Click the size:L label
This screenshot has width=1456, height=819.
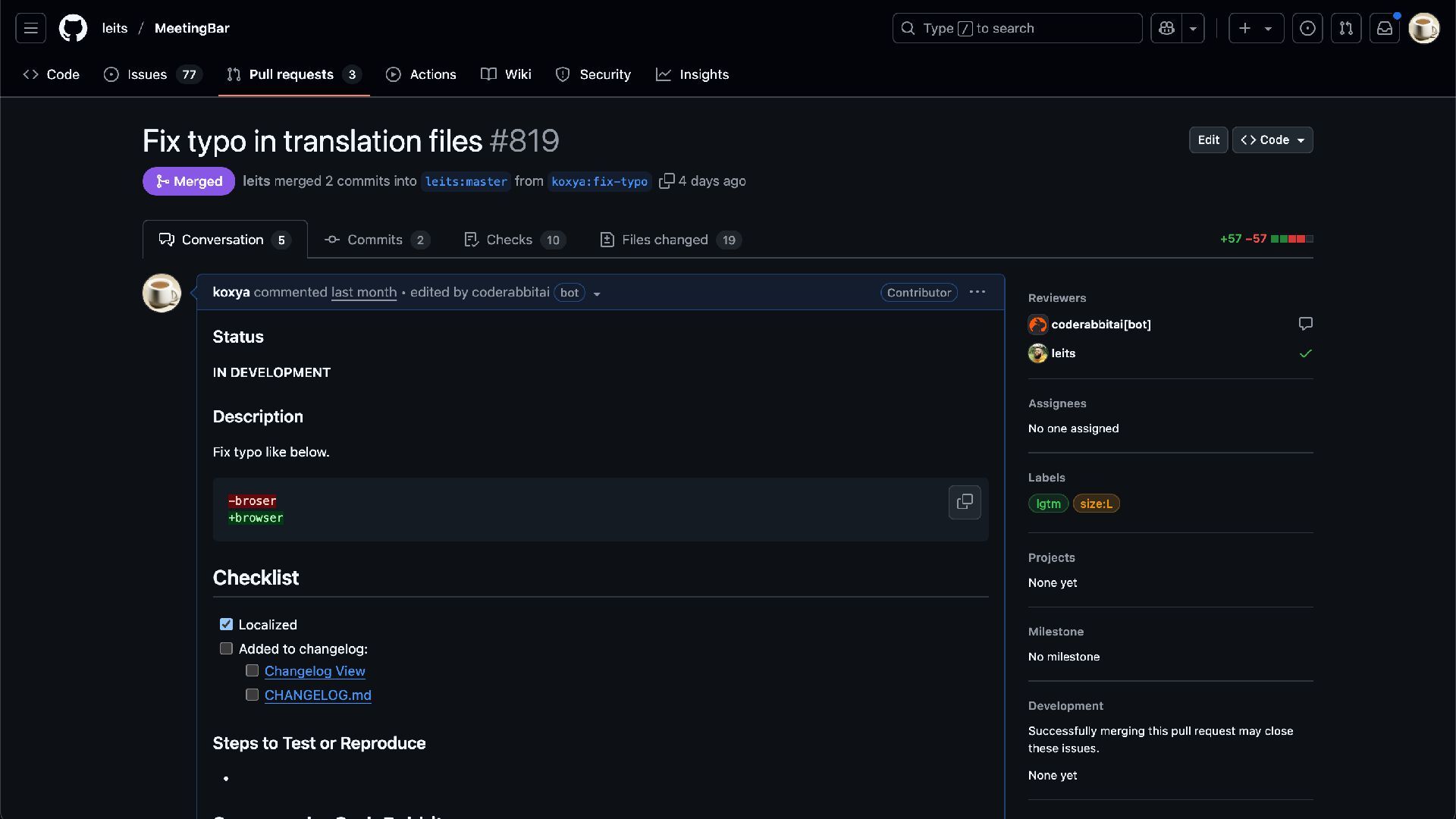1096,504
